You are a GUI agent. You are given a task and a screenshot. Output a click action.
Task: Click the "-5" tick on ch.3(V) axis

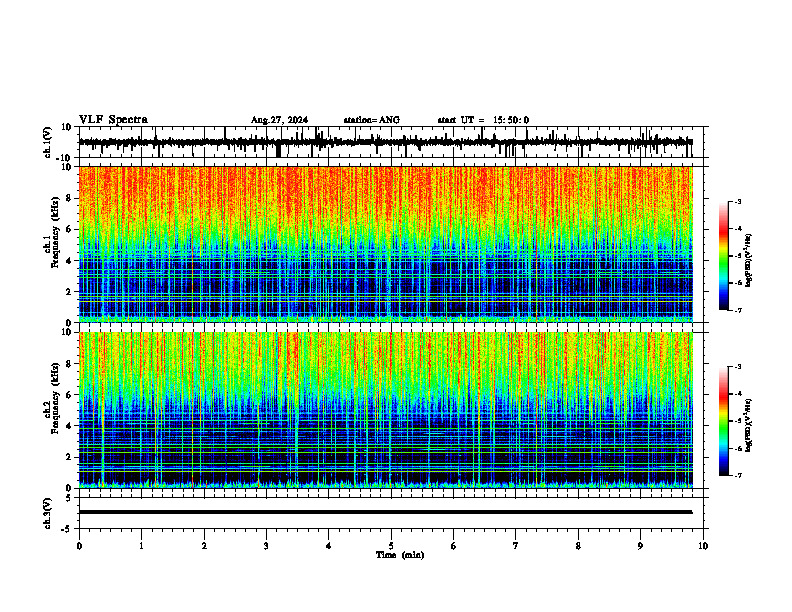click(x=67, y=529)
